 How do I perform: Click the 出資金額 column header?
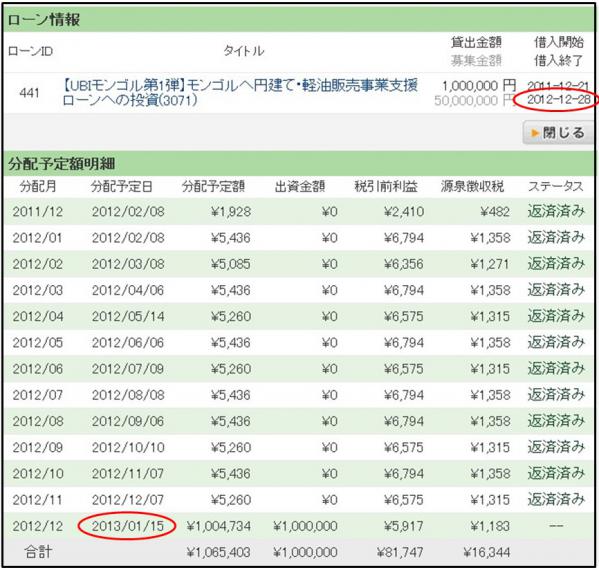click(300, 186)
